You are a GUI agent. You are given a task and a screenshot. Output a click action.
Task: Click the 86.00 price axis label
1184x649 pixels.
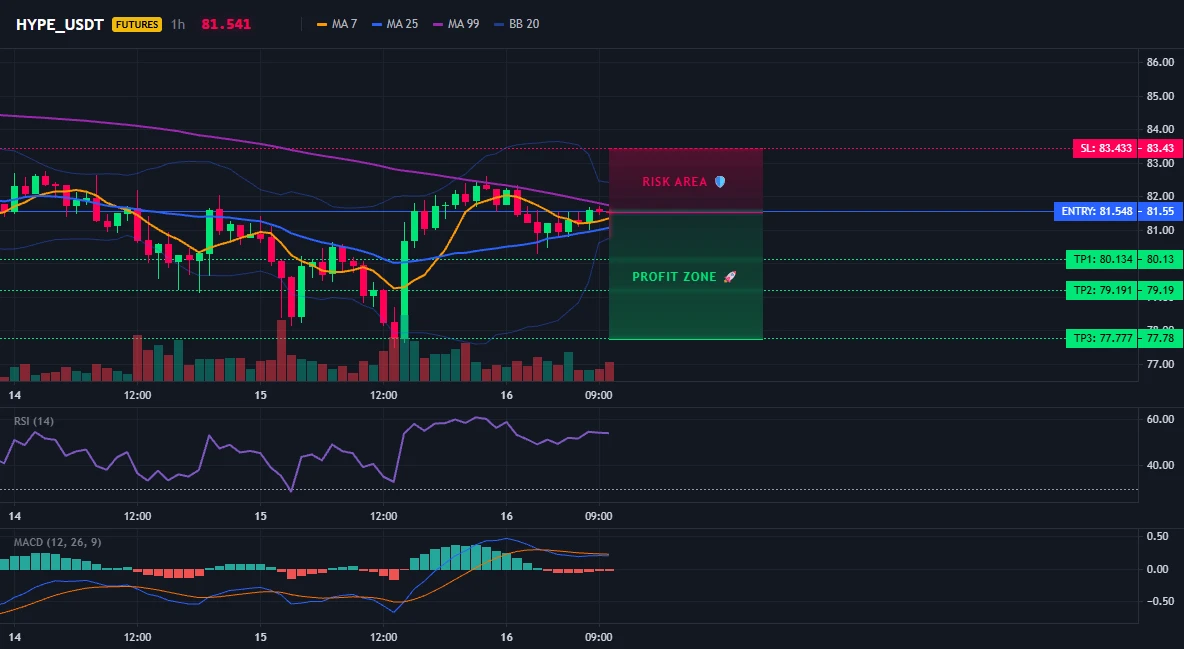pyautogui.click(x=1160, y=63)
